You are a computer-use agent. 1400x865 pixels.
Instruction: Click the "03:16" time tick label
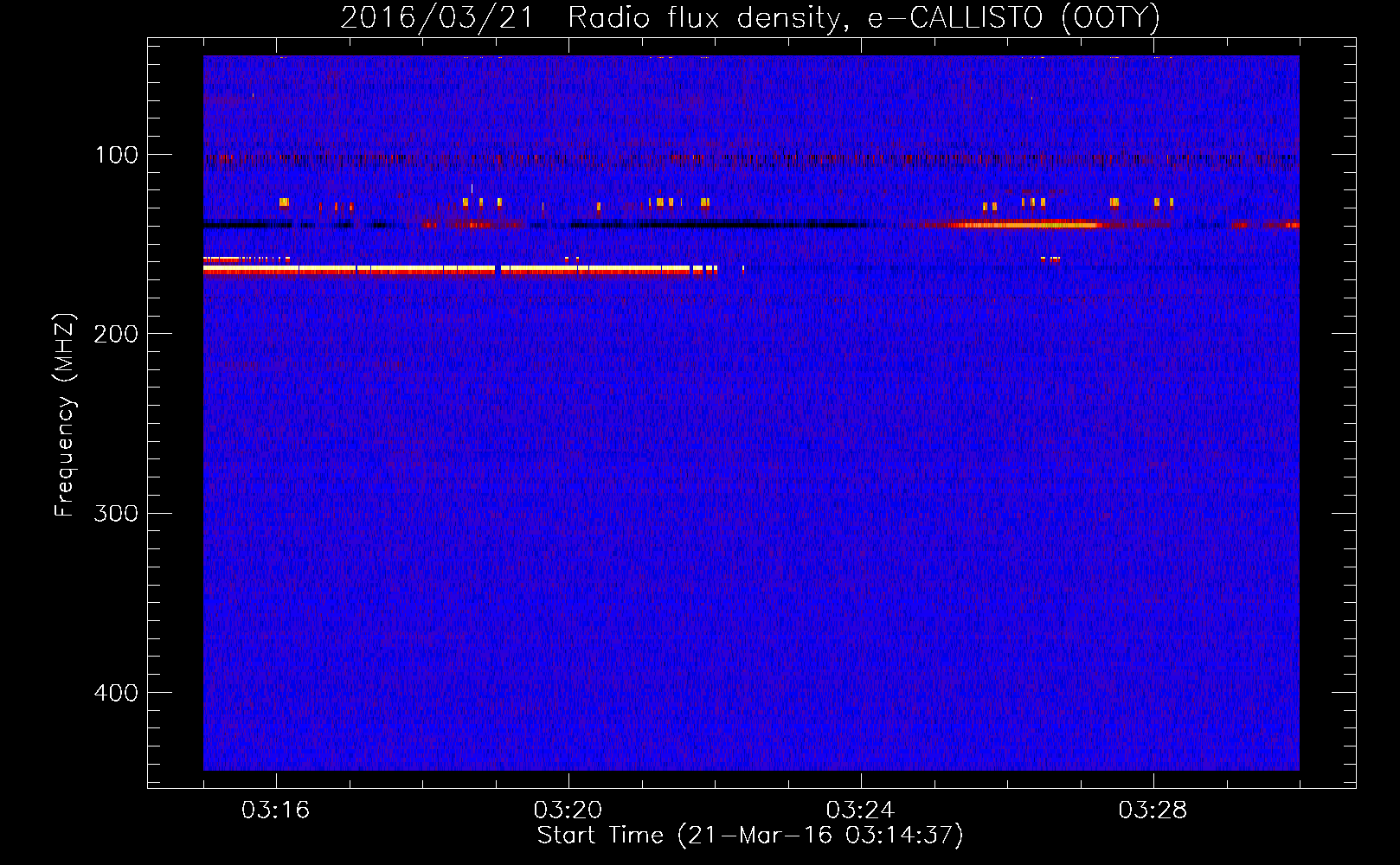tap(275, 811)
